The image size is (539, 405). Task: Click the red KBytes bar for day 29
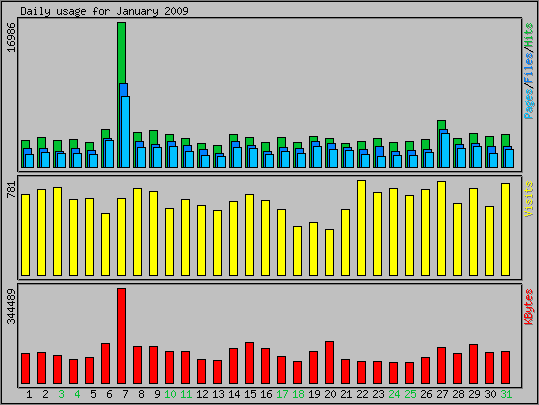(x=473, y=364)
